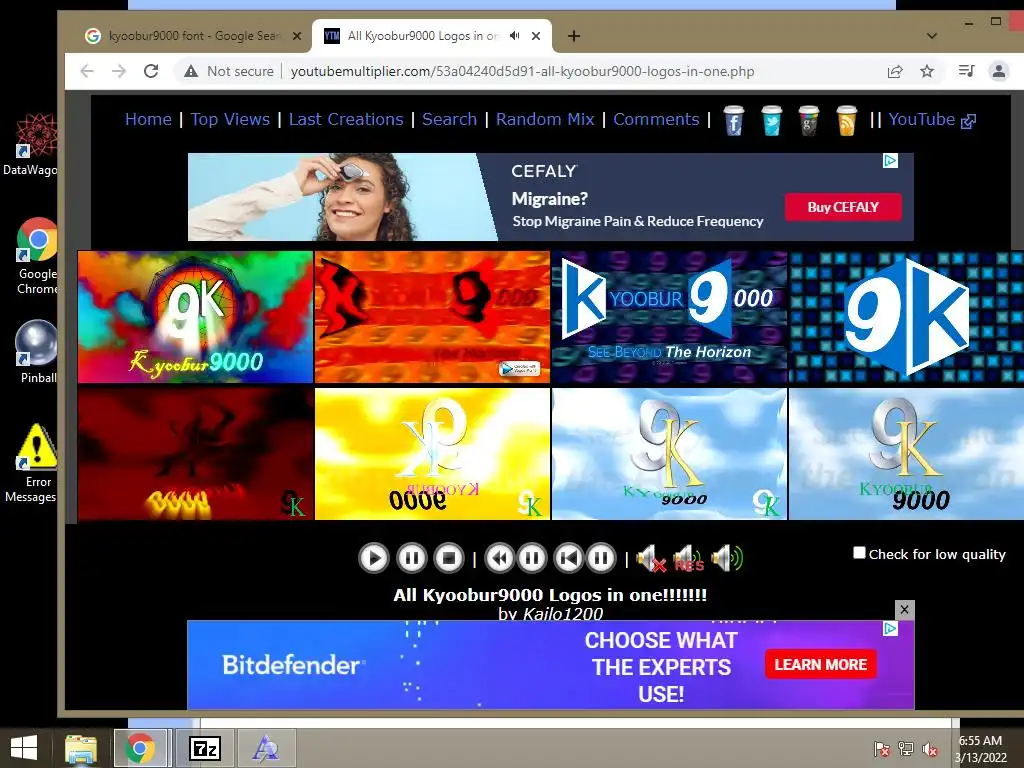Open the Chrome profile avatar

coord(999,71)
